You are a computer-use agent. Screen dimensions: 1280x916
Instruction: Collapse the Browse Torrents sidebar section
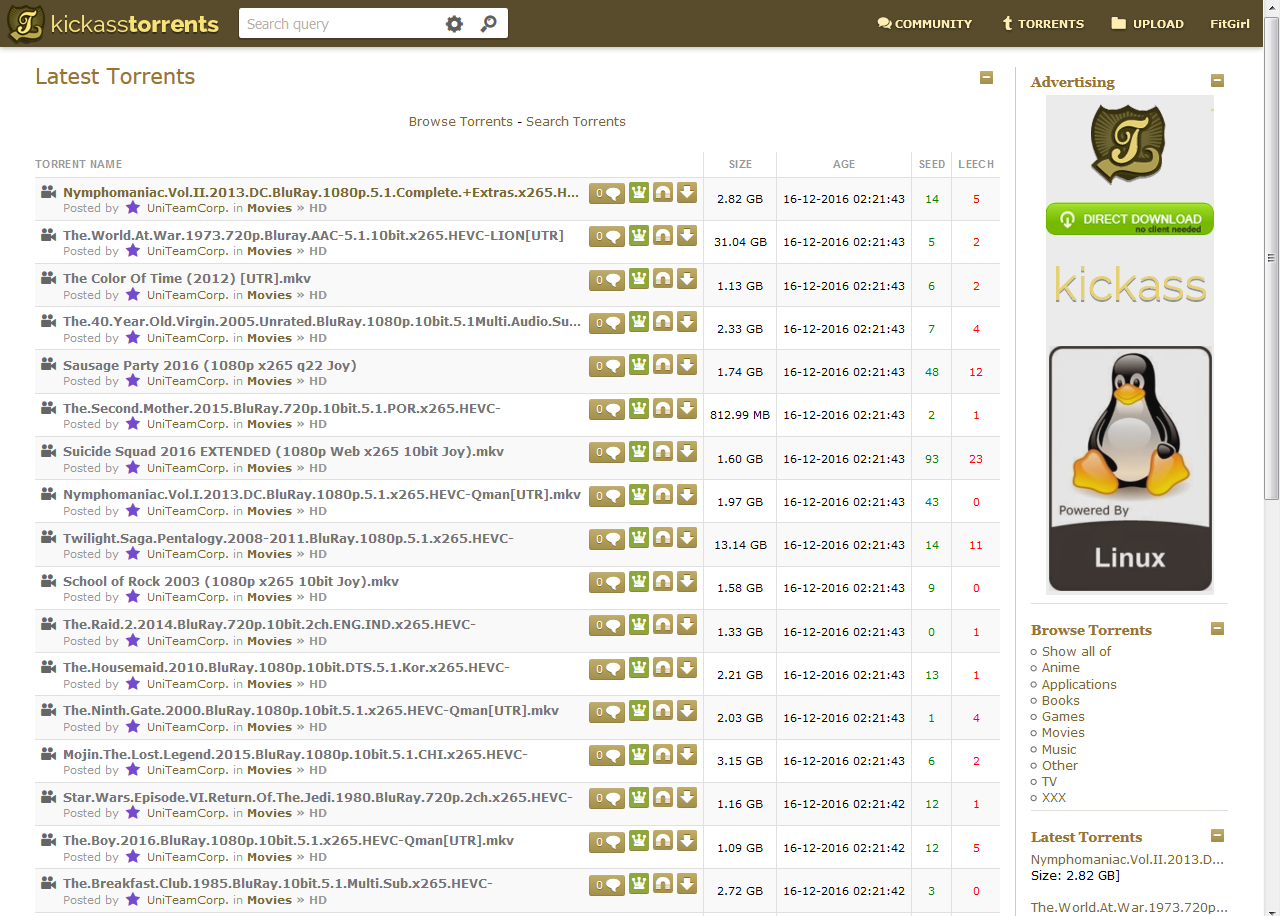tap(1217, 629)
